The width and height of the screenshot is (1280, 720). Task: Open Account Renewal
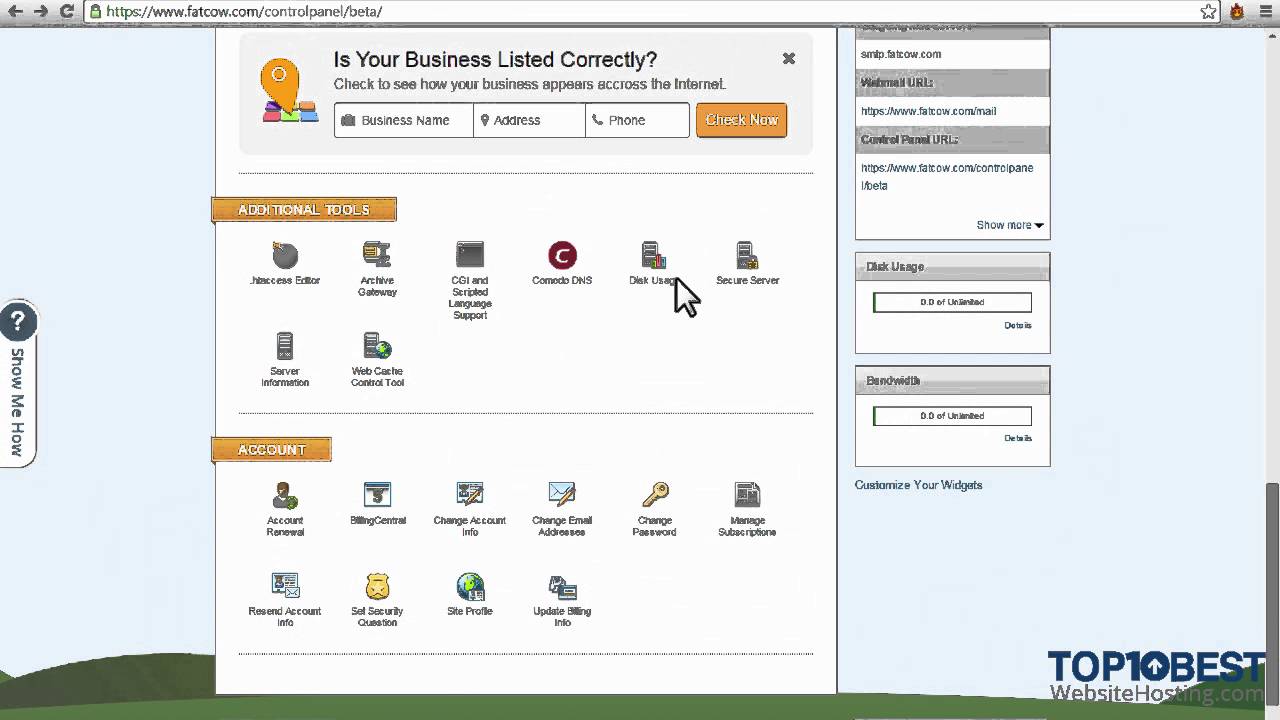point(285,509)
